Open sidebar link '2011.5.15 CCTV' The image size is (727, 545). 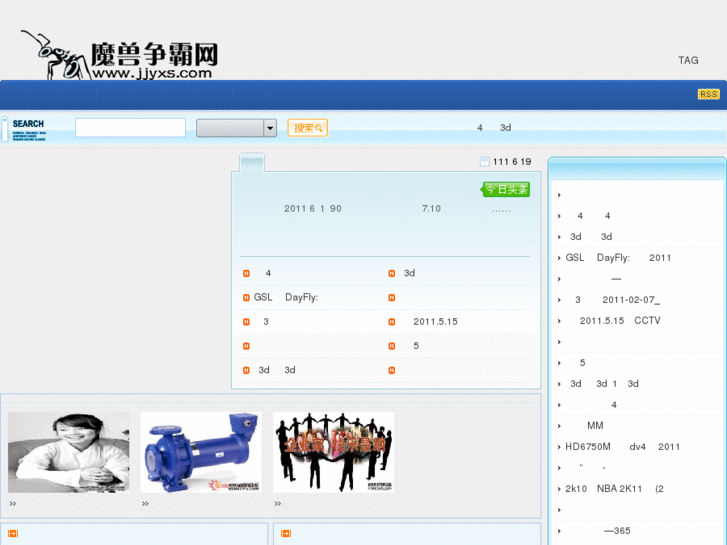620,321
